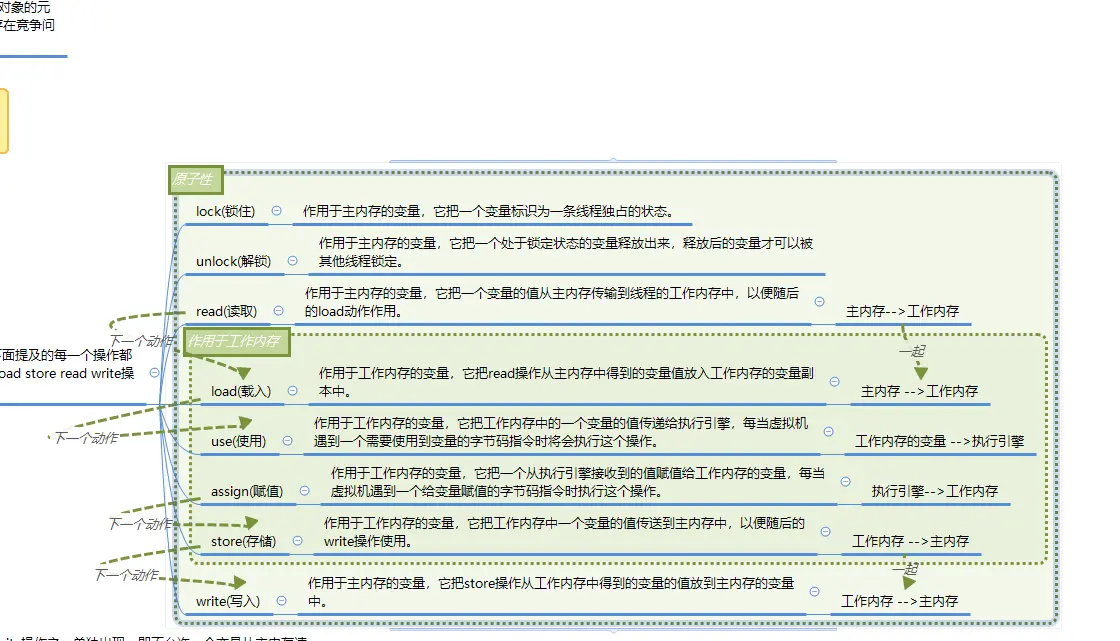
Task: Select the store(存储) topic
Action: [244, 542]
